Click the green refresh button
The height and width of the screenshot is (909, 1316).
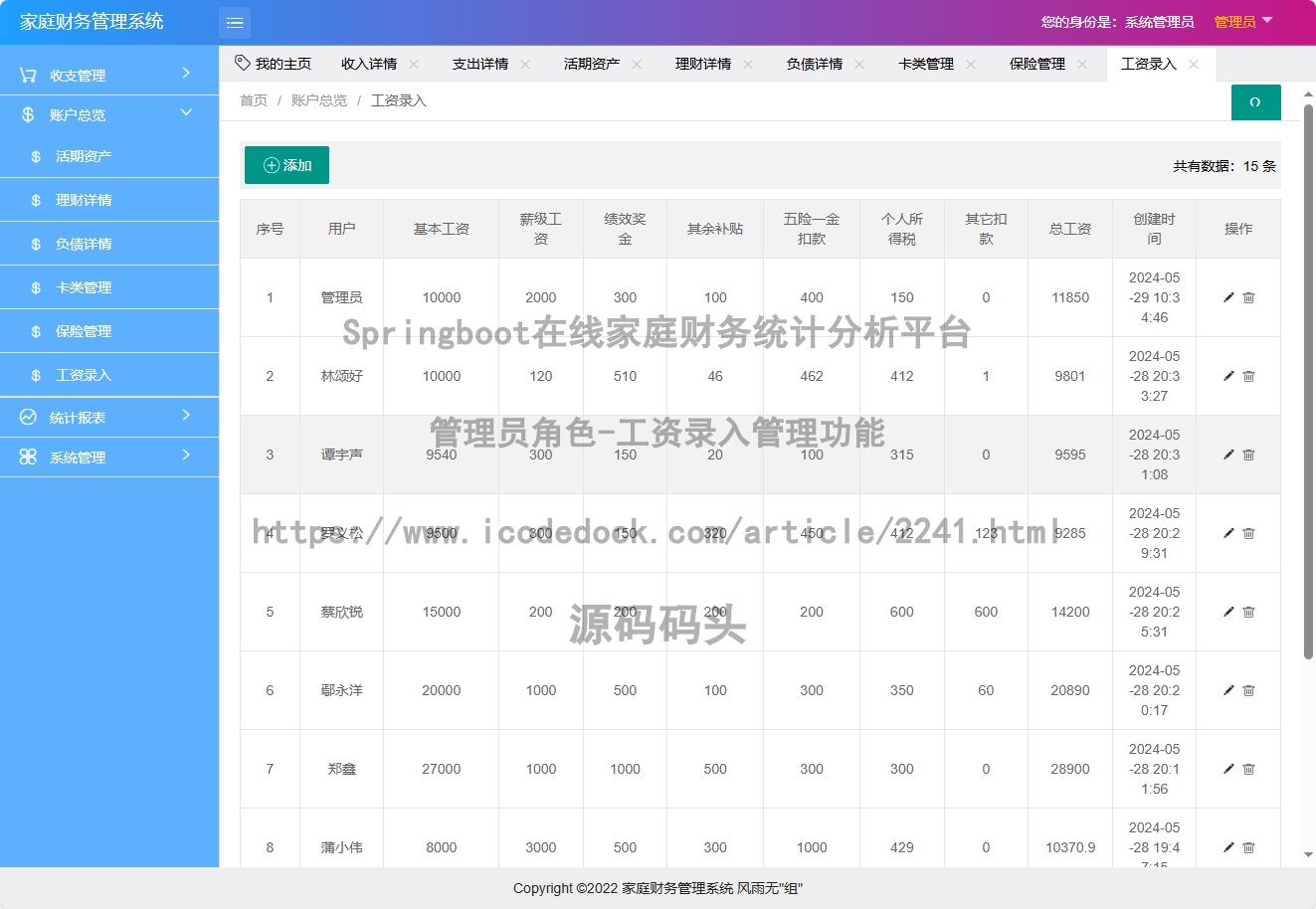point(1255,102)
